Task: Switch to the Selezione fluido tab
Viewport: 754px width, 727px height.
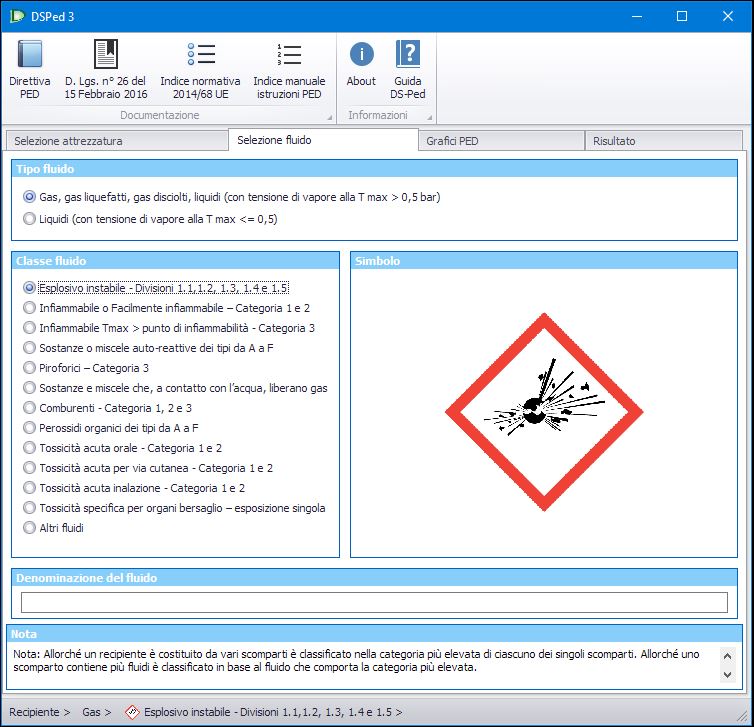Action: pos(323,140)
